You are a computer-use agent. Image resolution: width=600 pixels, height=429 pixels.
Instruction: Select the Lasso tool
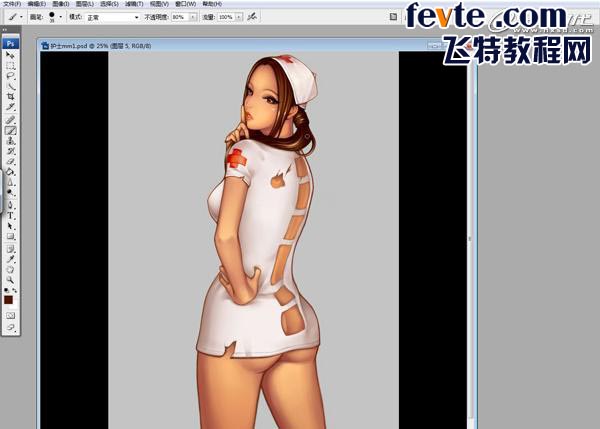(x=11, y=76)
